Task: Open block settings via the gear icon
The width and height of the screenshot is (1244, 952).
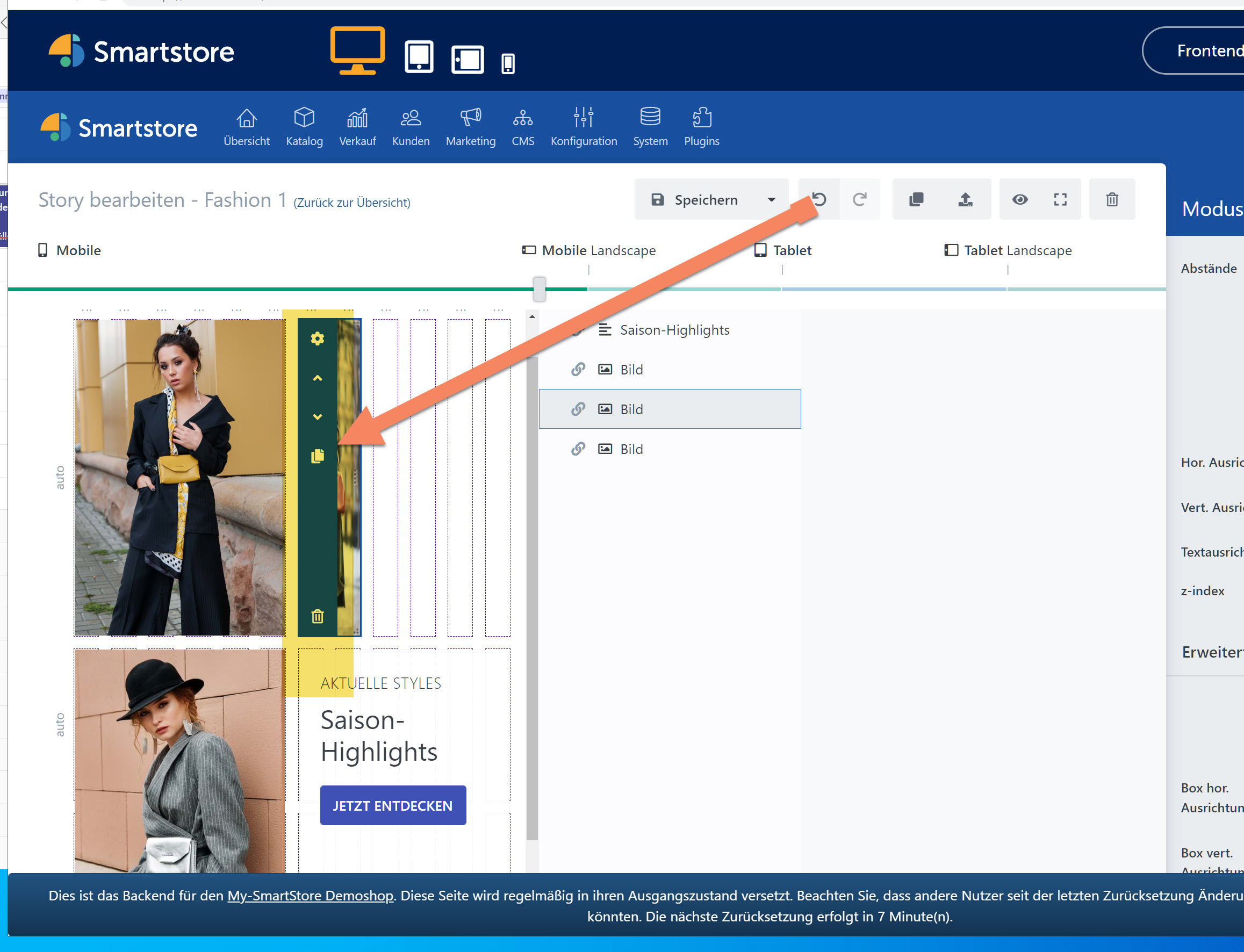Action: [x=318, y=339]
